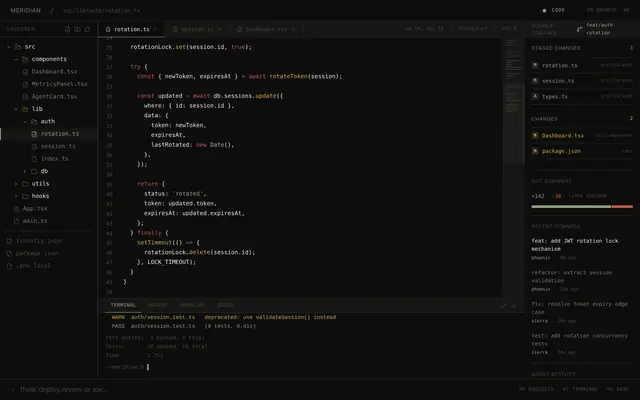Click the diff summary added/removed bar
Viewport: 640px width, 400px height.
(x=582, y=207)
